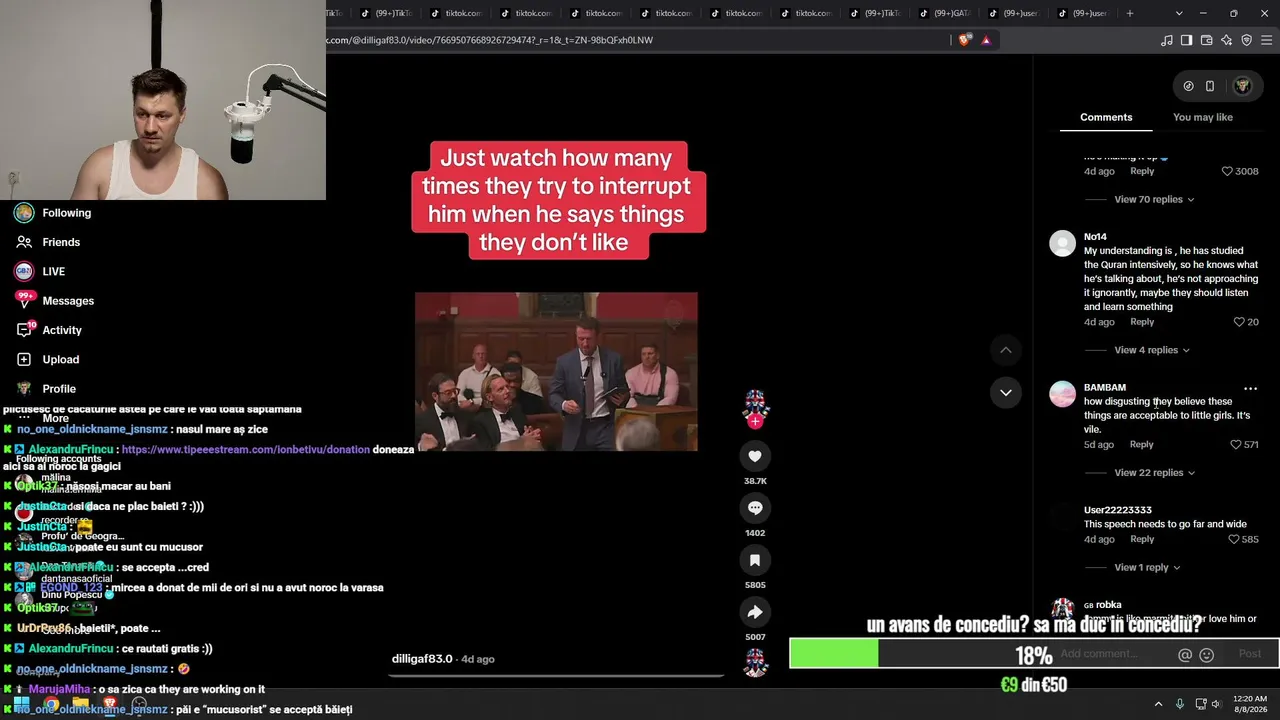Seek on the video progress bar
Viewport: 1280px width, 720px height.
tap(556, 675)
